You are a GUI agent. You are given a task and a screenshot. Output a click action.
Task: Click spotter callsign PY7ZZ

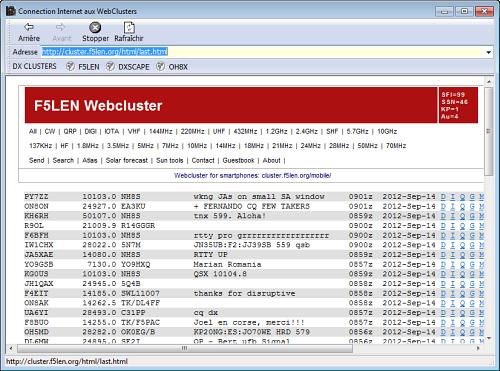[x=36, y=197]
